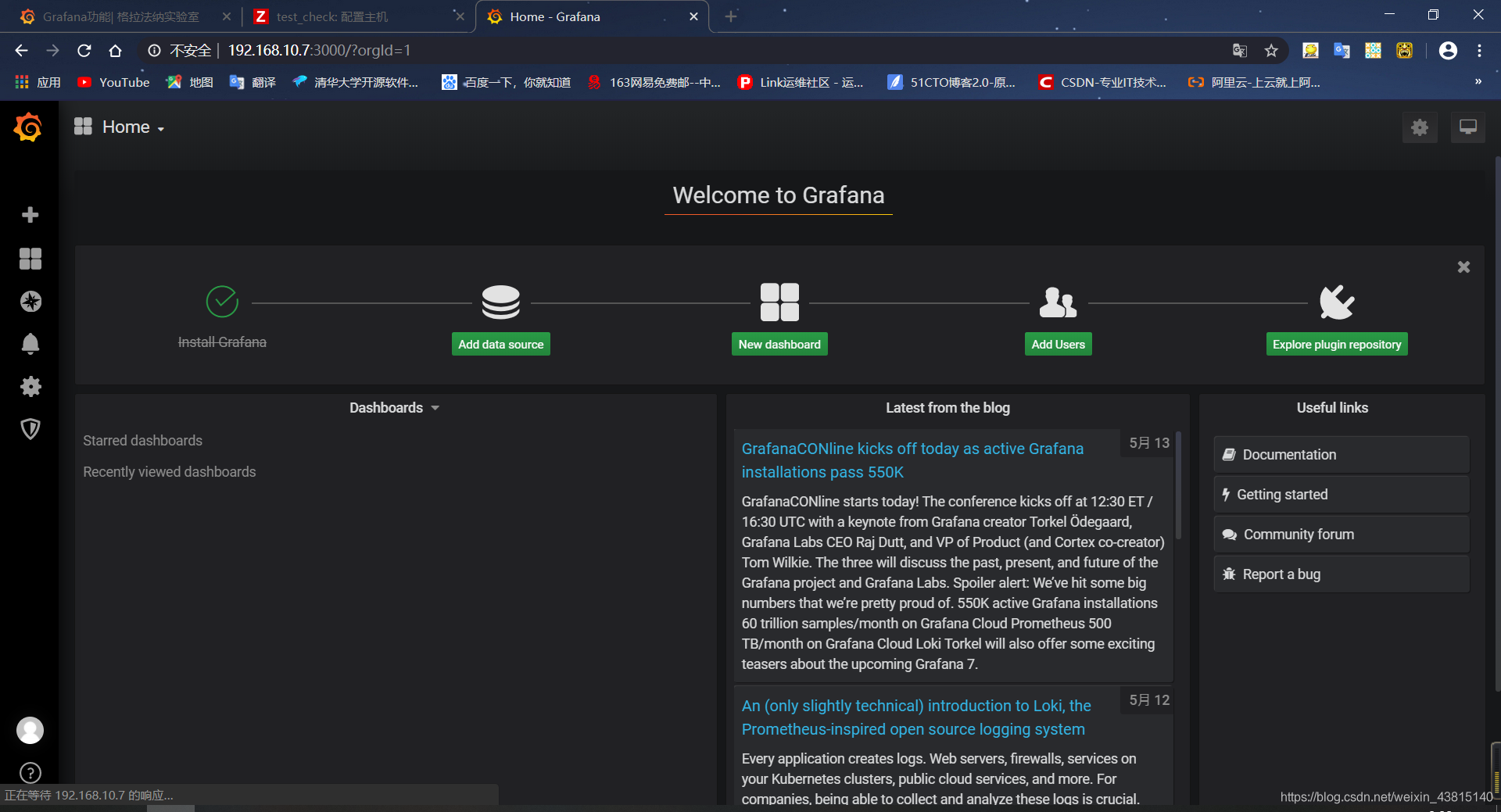Open the Configuration gear in sidebar
Screen dimensions: 1501x812
(x=30, y=386)
